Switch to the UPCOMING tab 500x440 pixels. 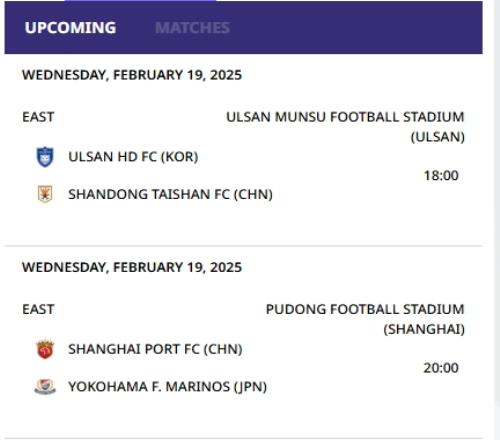[70, 28]
